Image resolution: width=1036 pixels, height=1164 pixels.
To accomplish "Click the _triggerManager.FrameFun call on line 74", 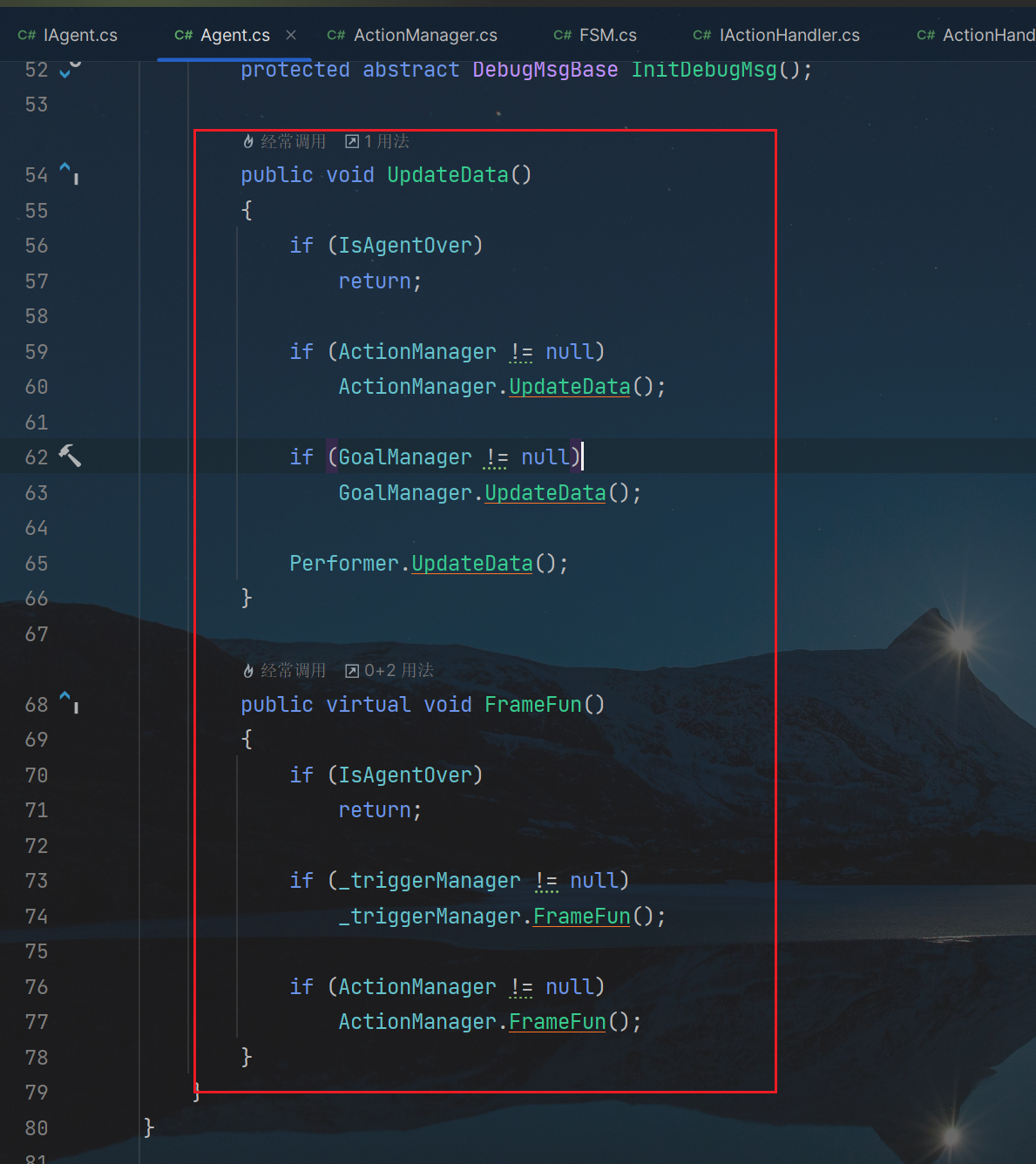I will point(581,917).
